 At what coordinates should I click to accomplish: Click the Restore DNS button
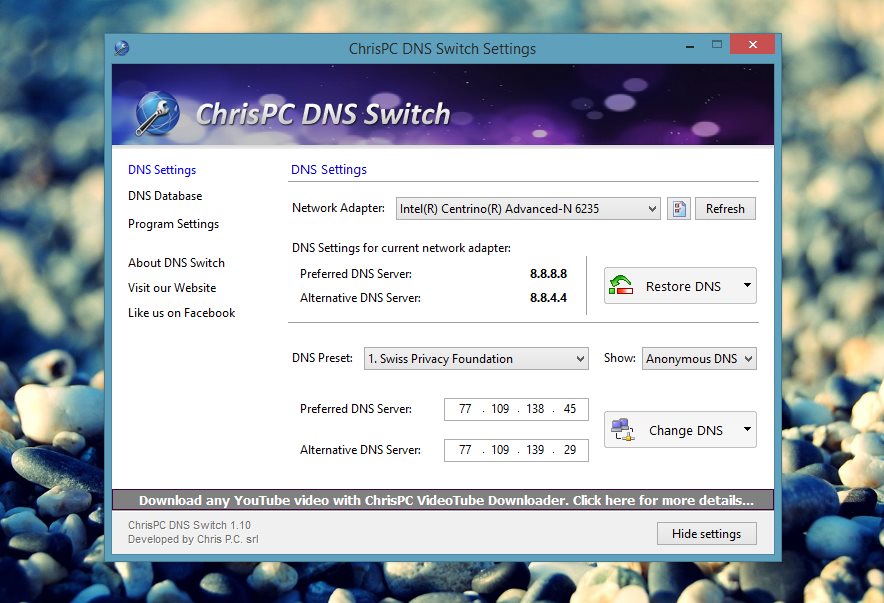coord(680,286)
